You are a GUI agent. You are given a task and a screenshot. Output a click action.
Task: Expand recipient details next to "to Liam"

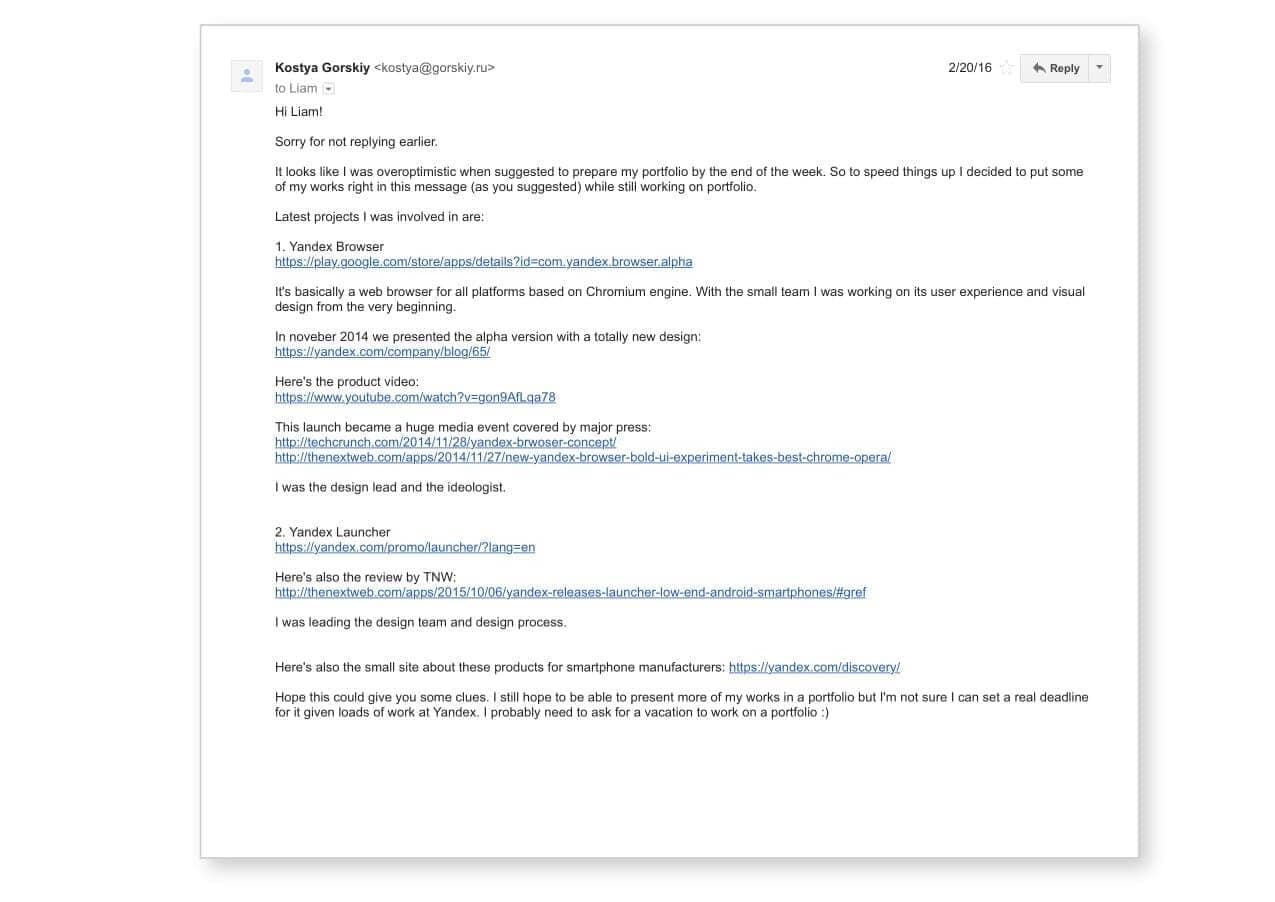coord(328,89)
